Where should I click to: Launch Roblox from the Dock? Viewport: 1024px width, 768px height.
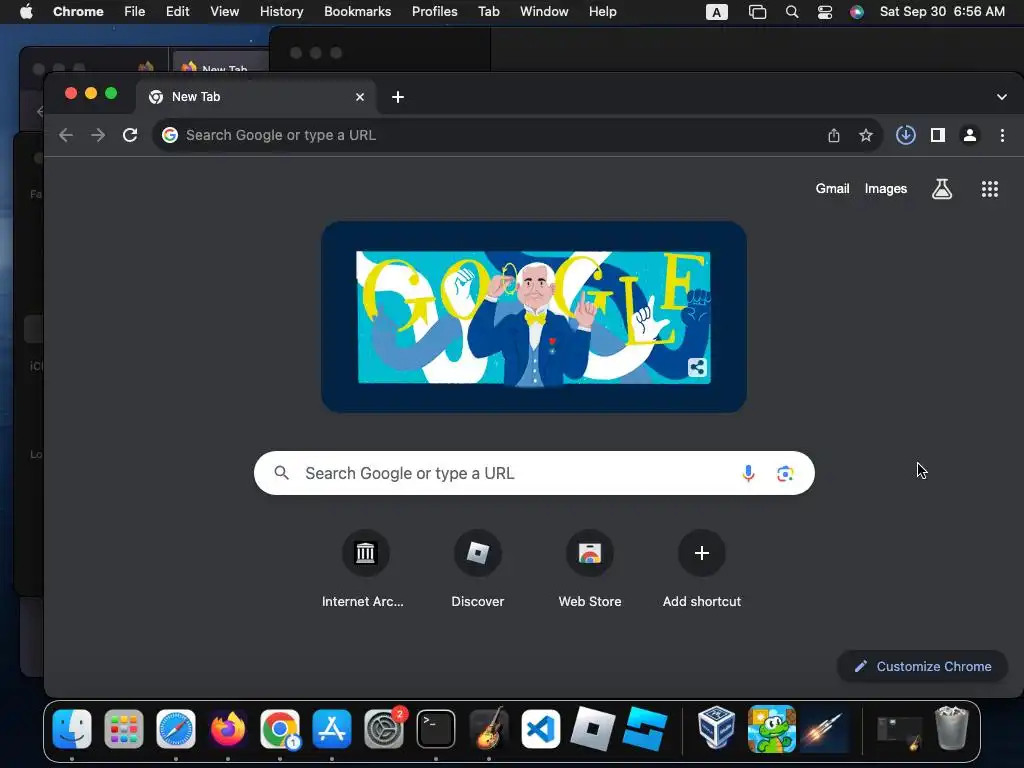pyautogui.click(x=592, y=728)
